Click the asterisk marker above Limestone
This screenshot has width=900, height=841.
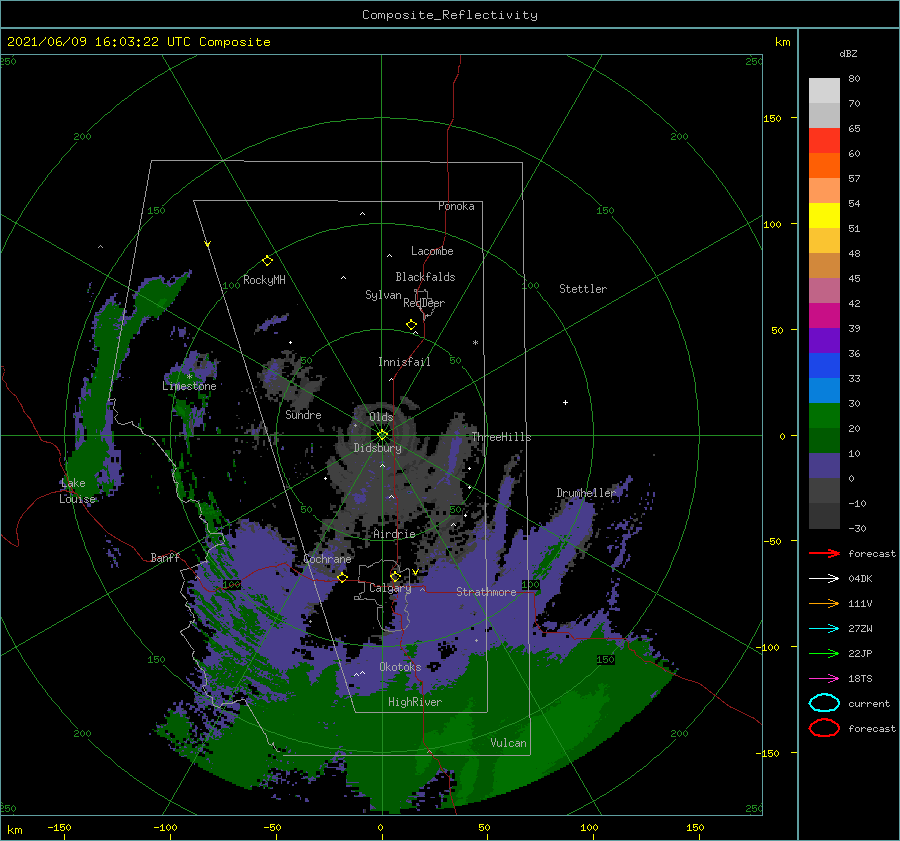coord(189,377)
